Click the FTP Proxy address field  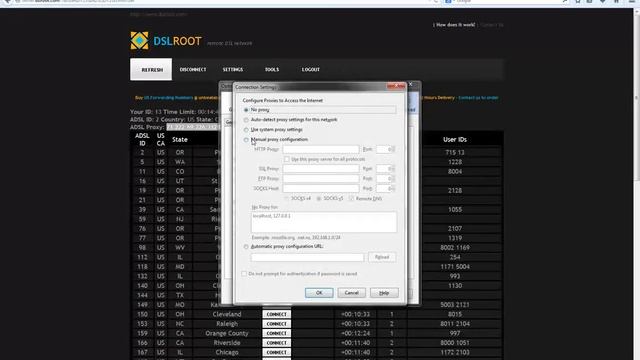click(x=321, y=179)
